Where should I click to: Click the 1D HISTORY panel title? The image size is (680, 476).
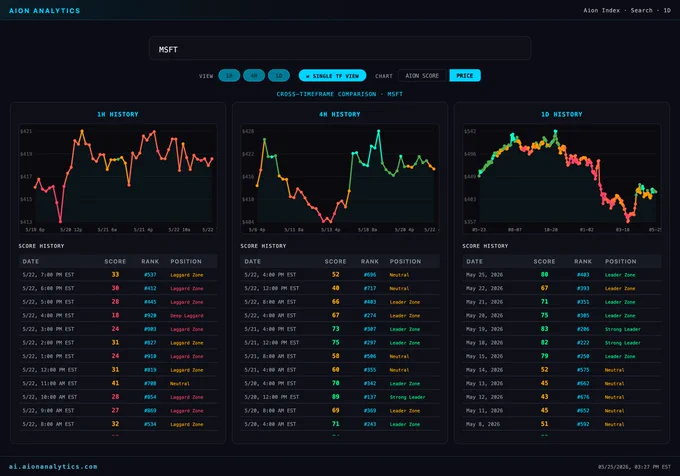tap(562, 114)
